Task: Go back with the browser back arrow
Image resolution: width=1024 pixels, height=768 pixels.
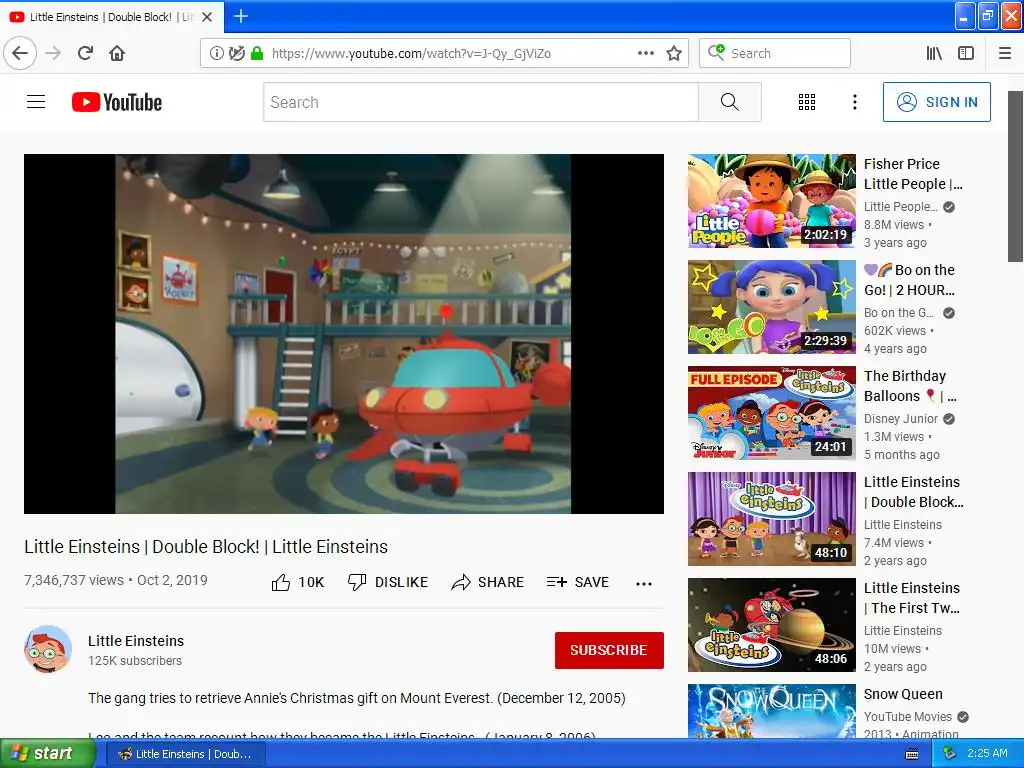Action: (20, 53)
